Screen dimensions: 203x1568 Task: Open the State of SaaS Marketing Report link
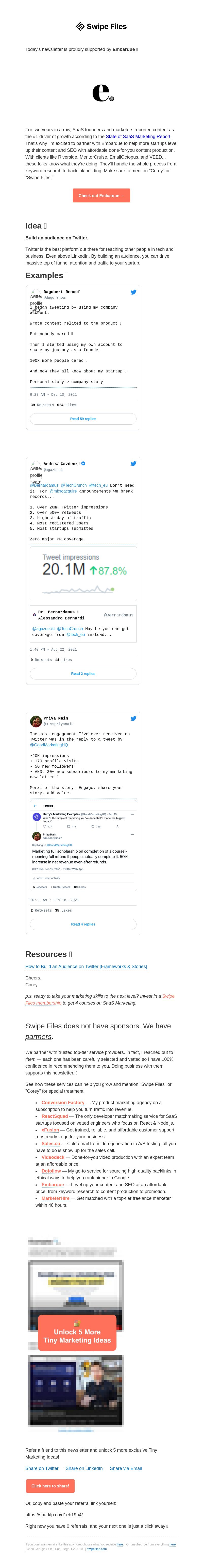(x=138, y=136)
